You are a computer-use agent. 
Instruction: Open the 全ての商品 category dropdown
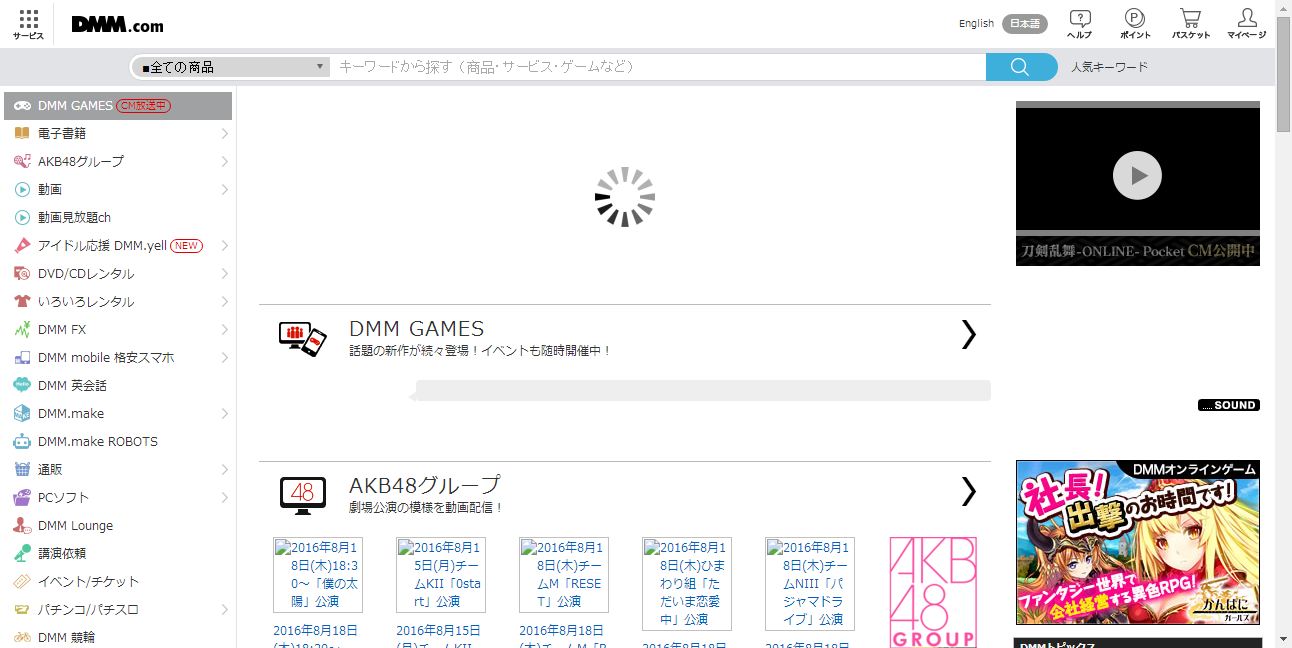click(230, 67)
